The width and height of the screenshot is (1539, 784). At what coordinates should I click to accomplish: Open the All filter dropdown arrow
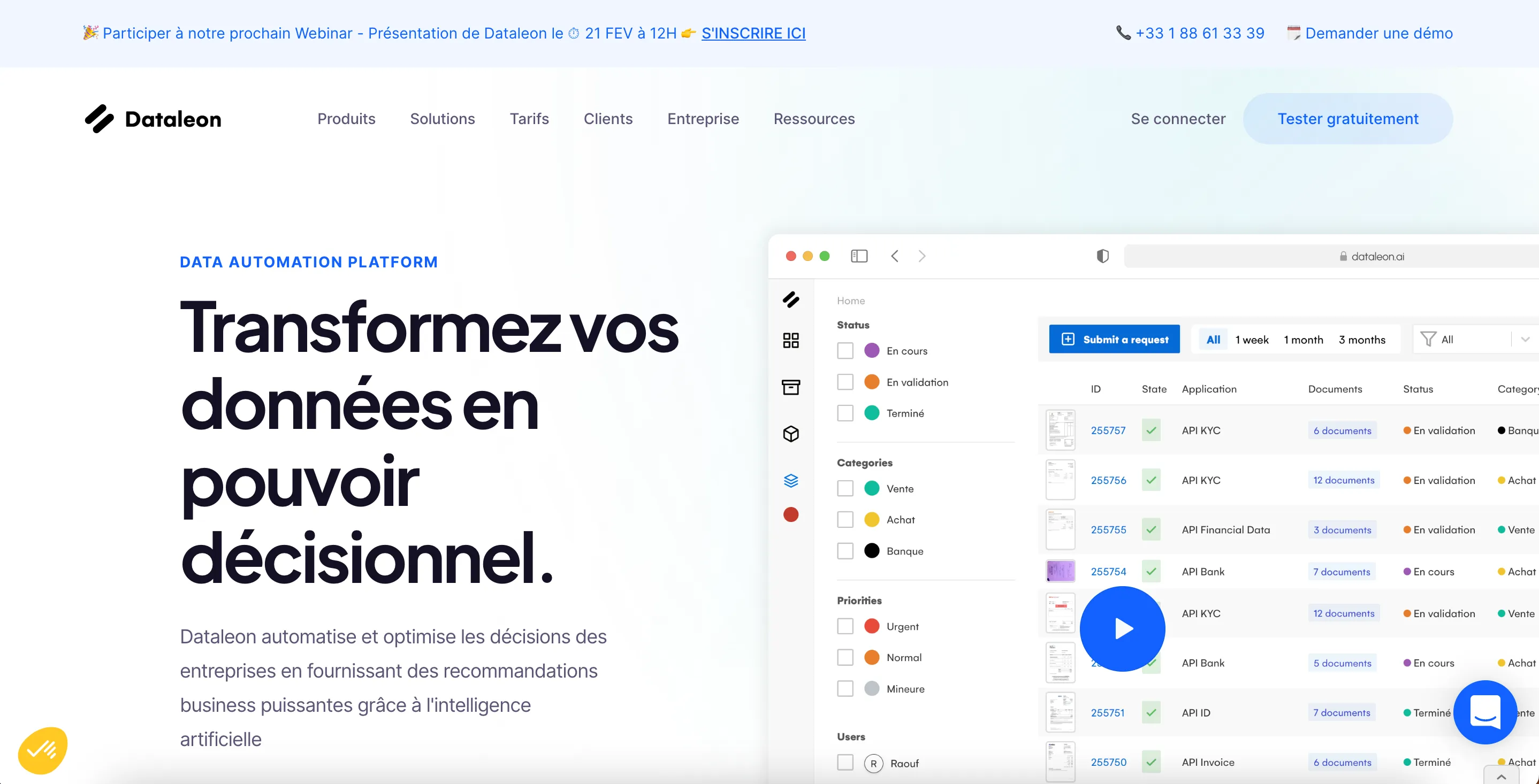[x=1525, y=339]
